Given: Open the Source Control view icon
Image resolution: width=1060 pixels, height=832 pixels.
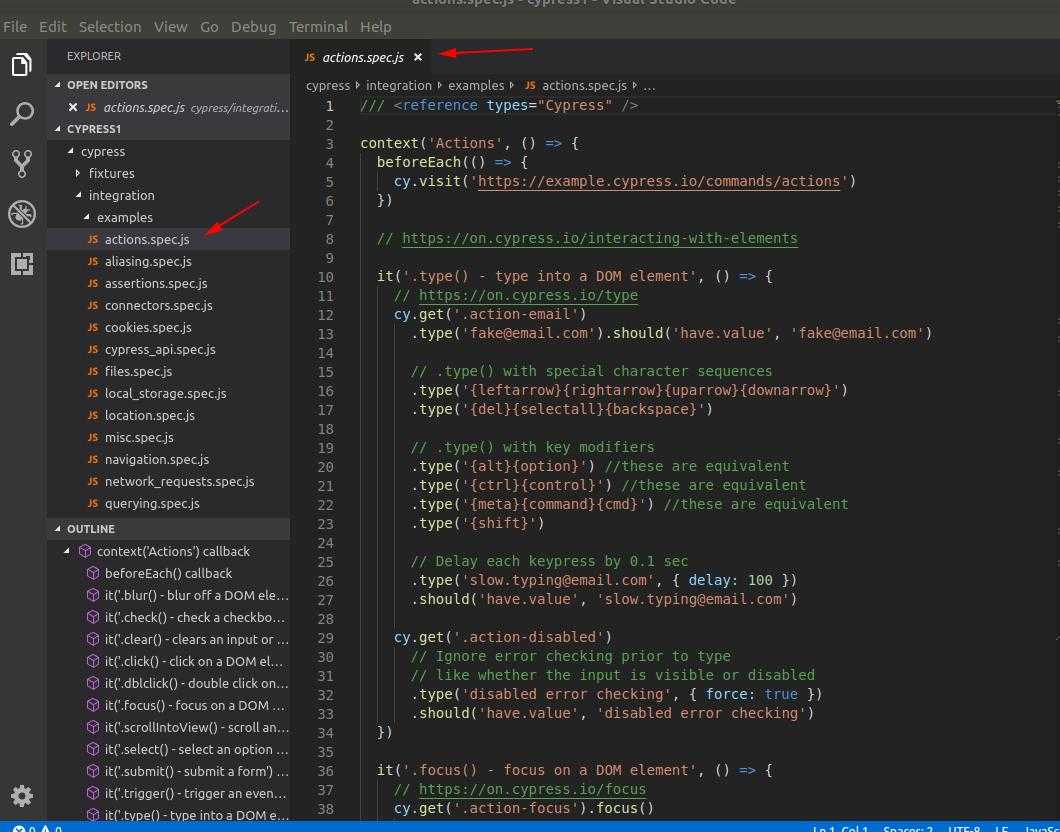Looking at the screenshot, I should pos(22,163).
